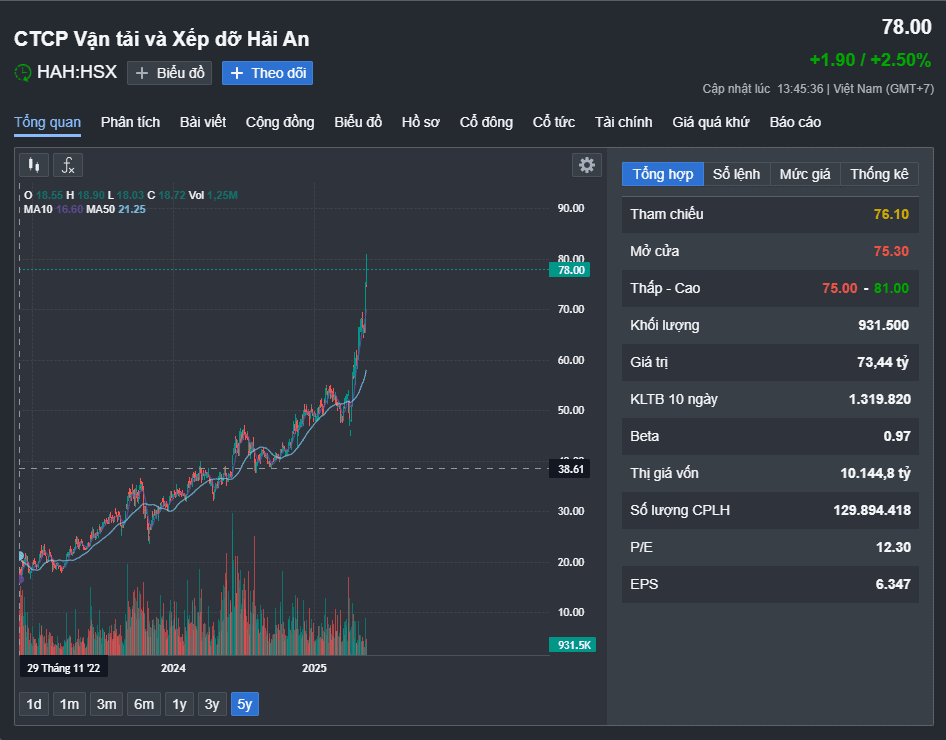
Task: Click the plus Biểu đồ button
Action: tap(170, 73)
